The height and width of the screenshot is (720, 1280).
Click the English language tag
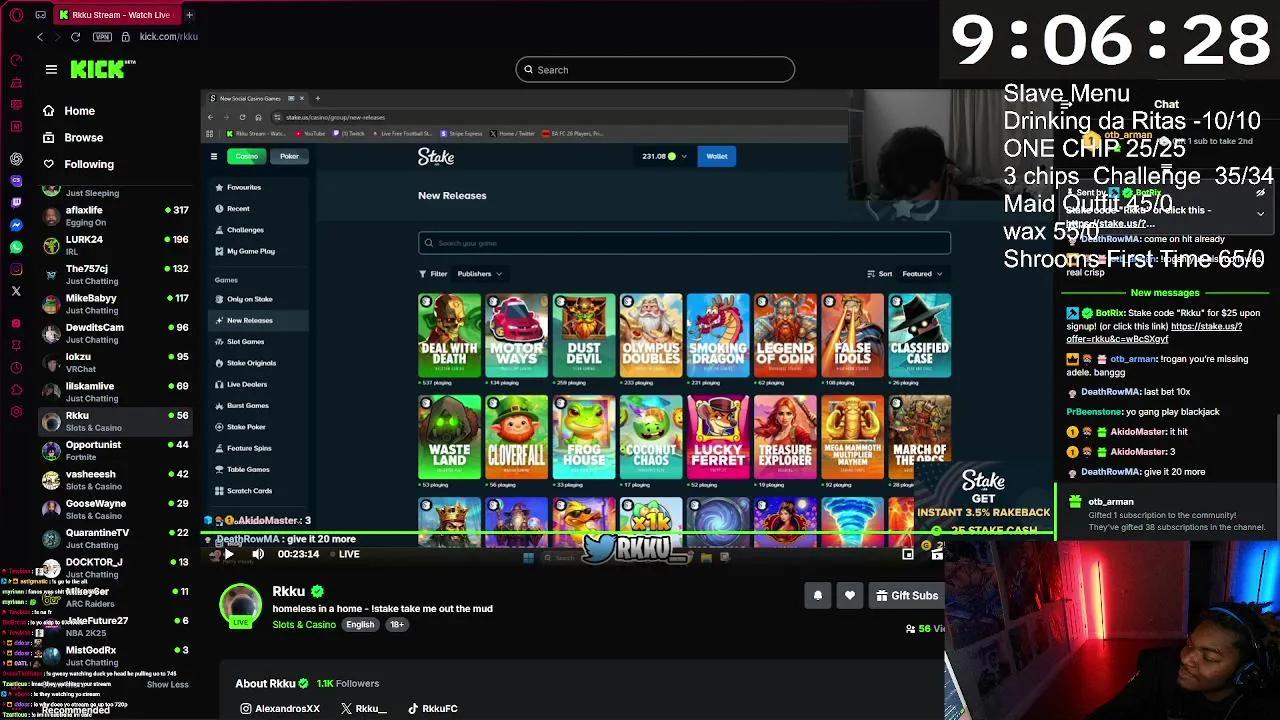pyautogui.click(x=360, y=625)
